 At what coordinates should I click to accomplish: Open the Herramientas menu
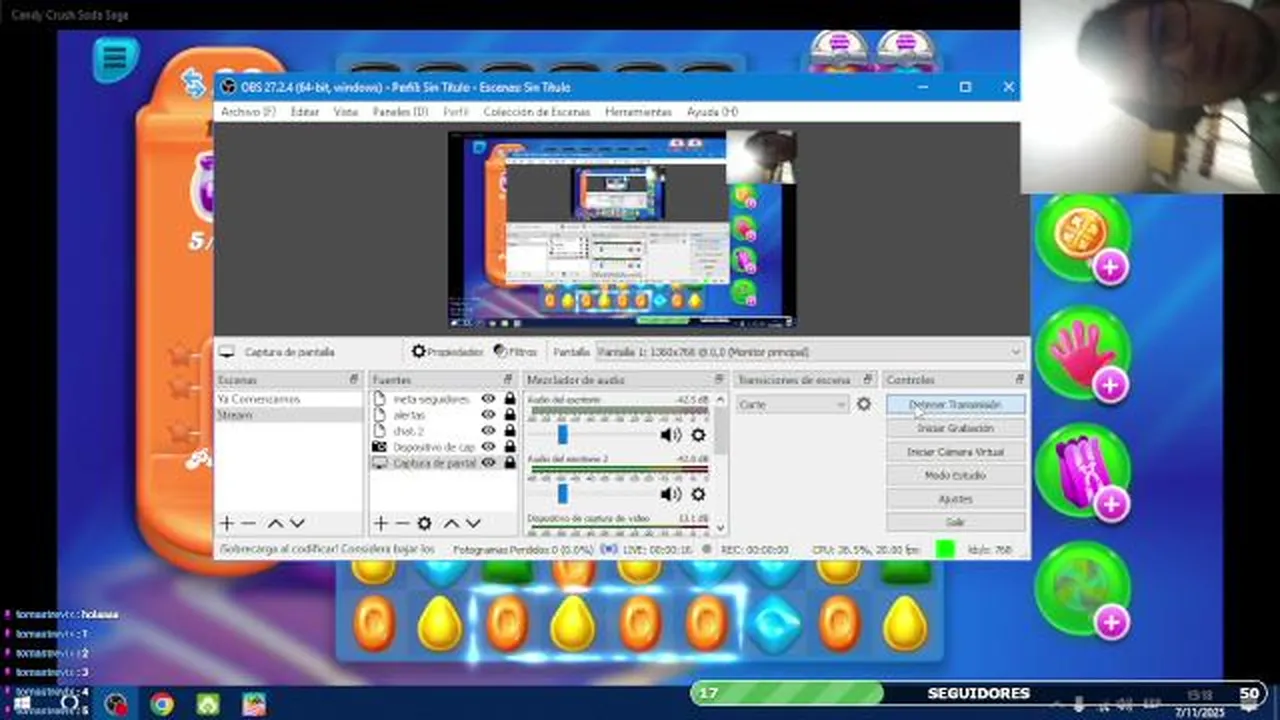(638, 112)
